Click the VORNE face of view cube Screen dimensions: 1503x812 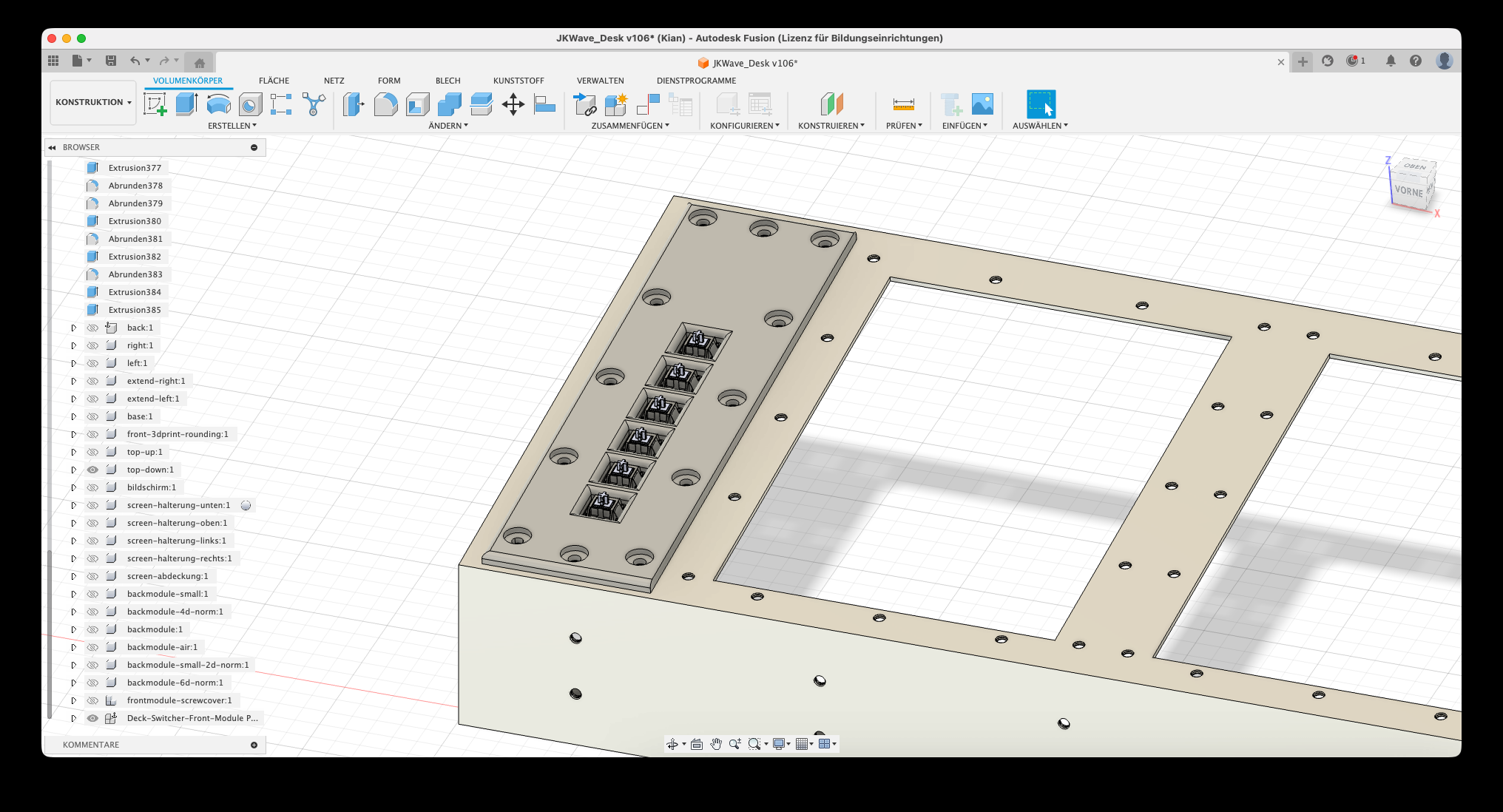1408,191
